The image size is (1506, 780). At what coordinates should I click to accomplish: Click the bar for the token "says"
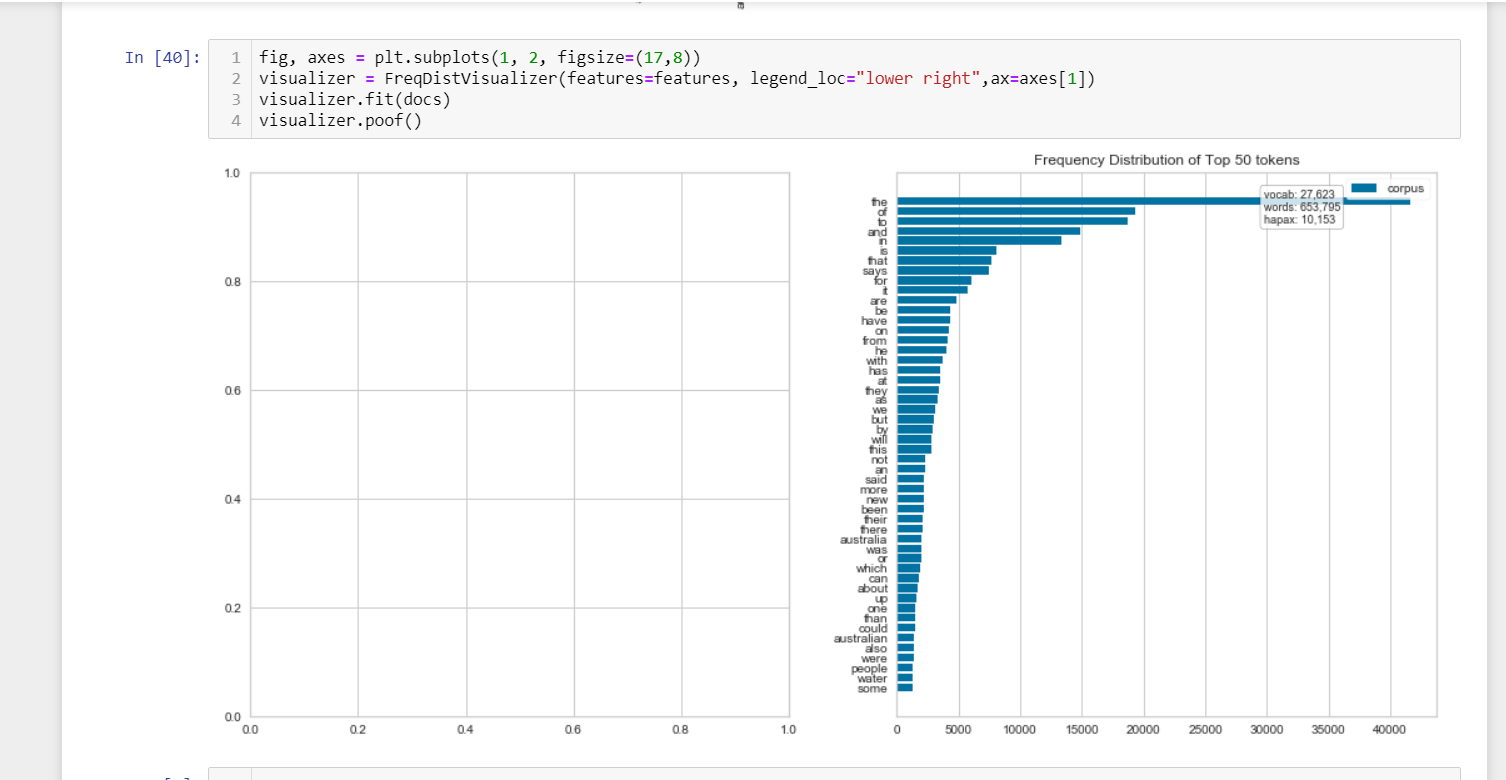point(940,270)
